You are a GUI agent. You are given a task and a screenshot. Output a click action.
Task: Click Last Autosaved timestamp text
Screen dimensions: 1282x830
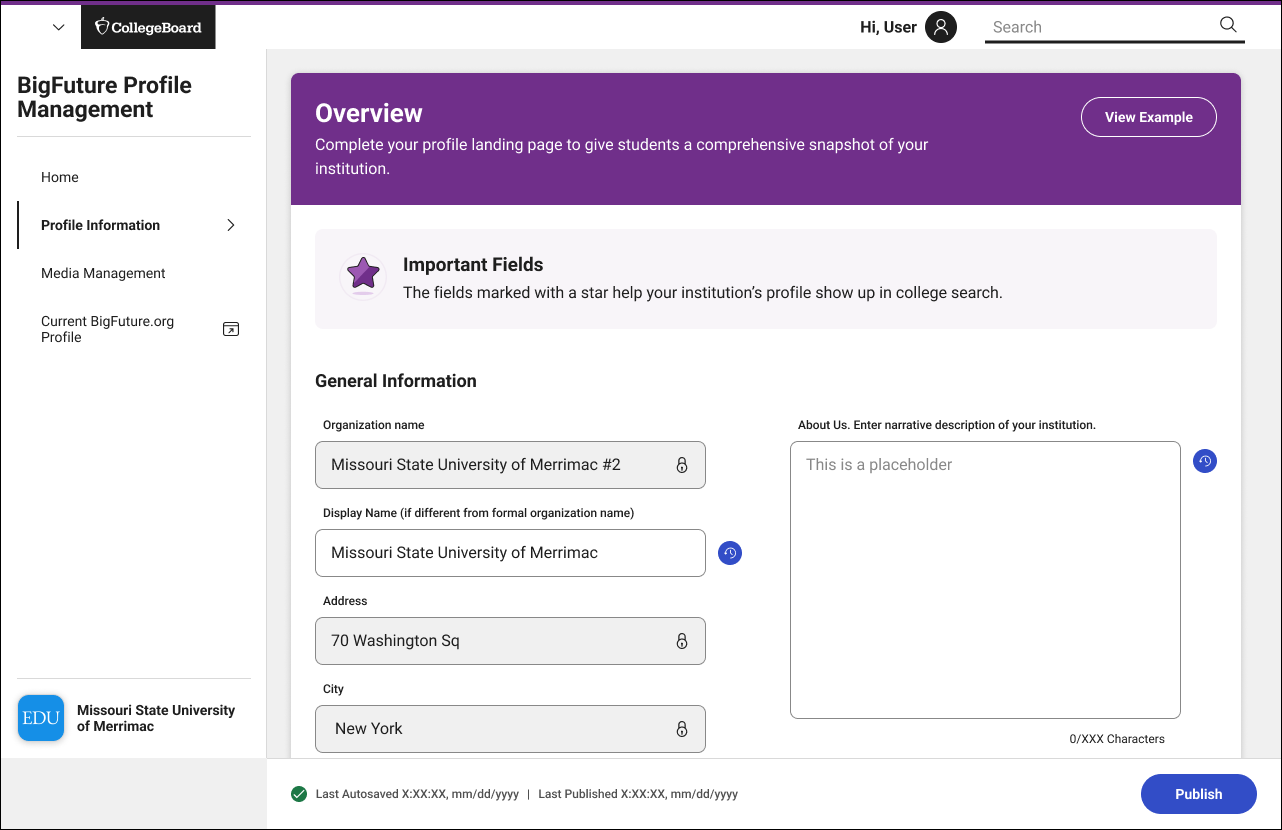tap(417, 794)
